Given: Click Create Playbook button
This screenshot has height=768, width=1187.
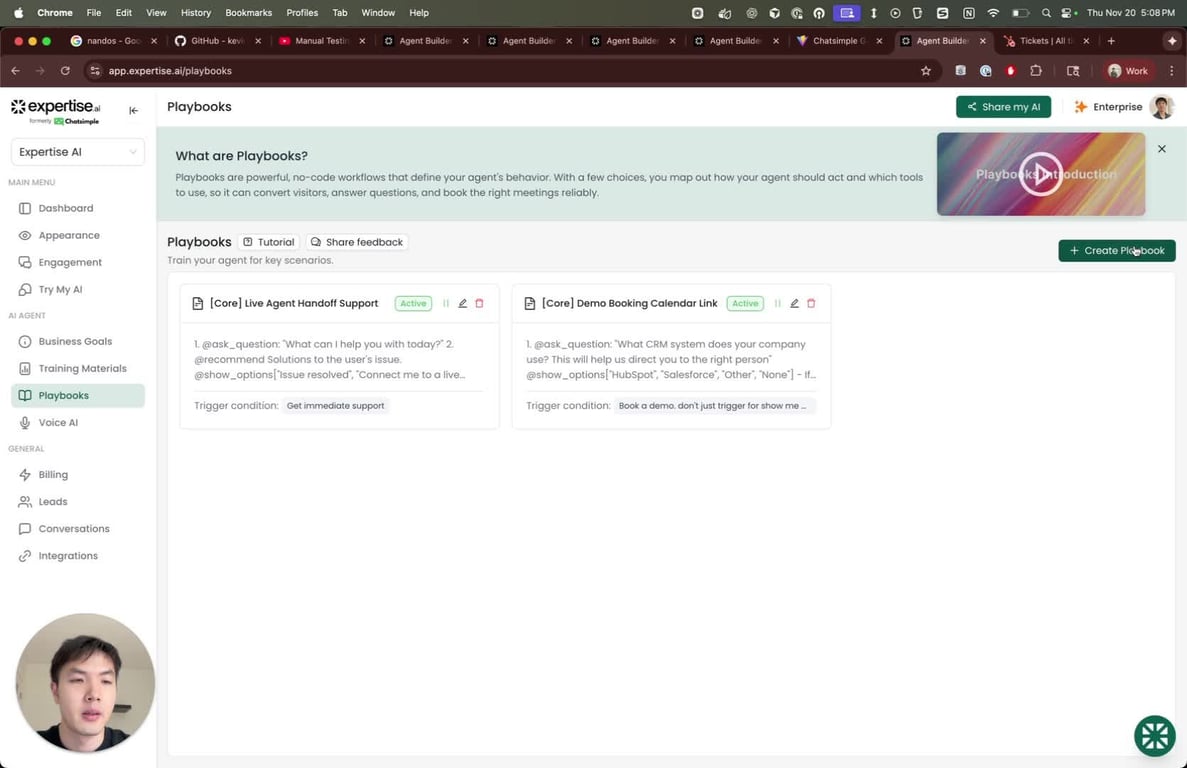Looking at the screenshot, I should coord(1117,250).
